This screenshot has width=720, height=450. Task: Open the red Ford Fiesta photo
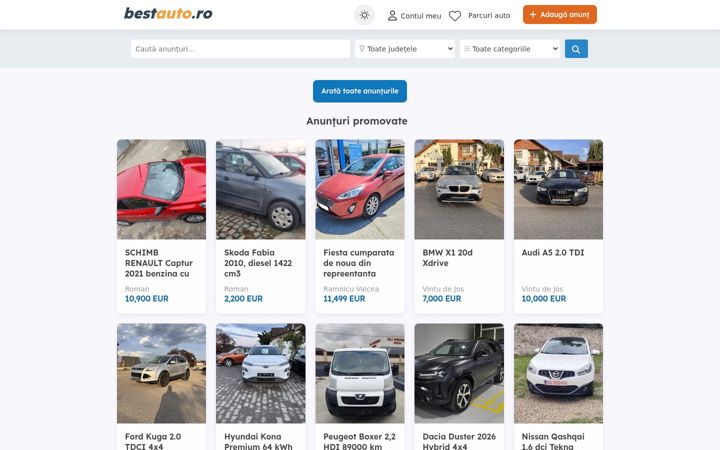(x=360, y=189)
